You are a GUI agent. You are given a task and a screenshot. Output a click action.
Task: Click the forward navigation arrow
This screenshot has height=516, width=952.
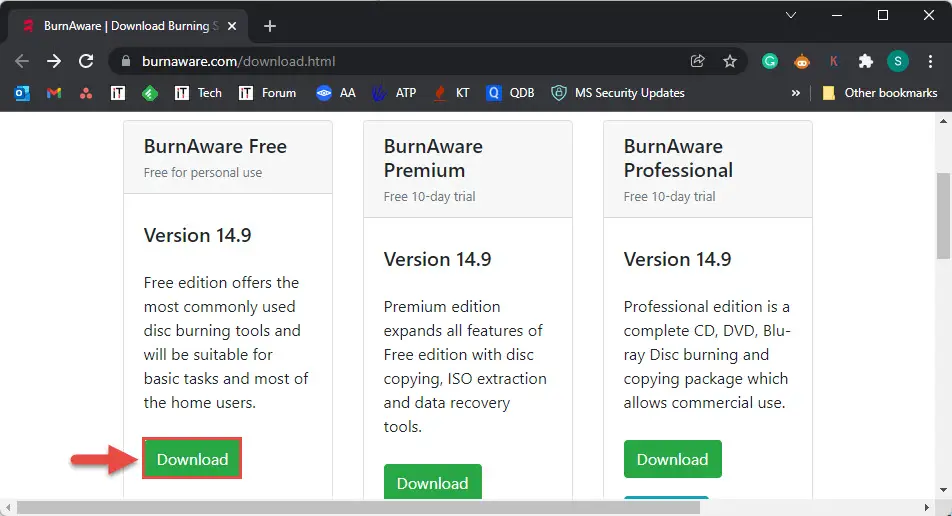click(x=54, y=61)
